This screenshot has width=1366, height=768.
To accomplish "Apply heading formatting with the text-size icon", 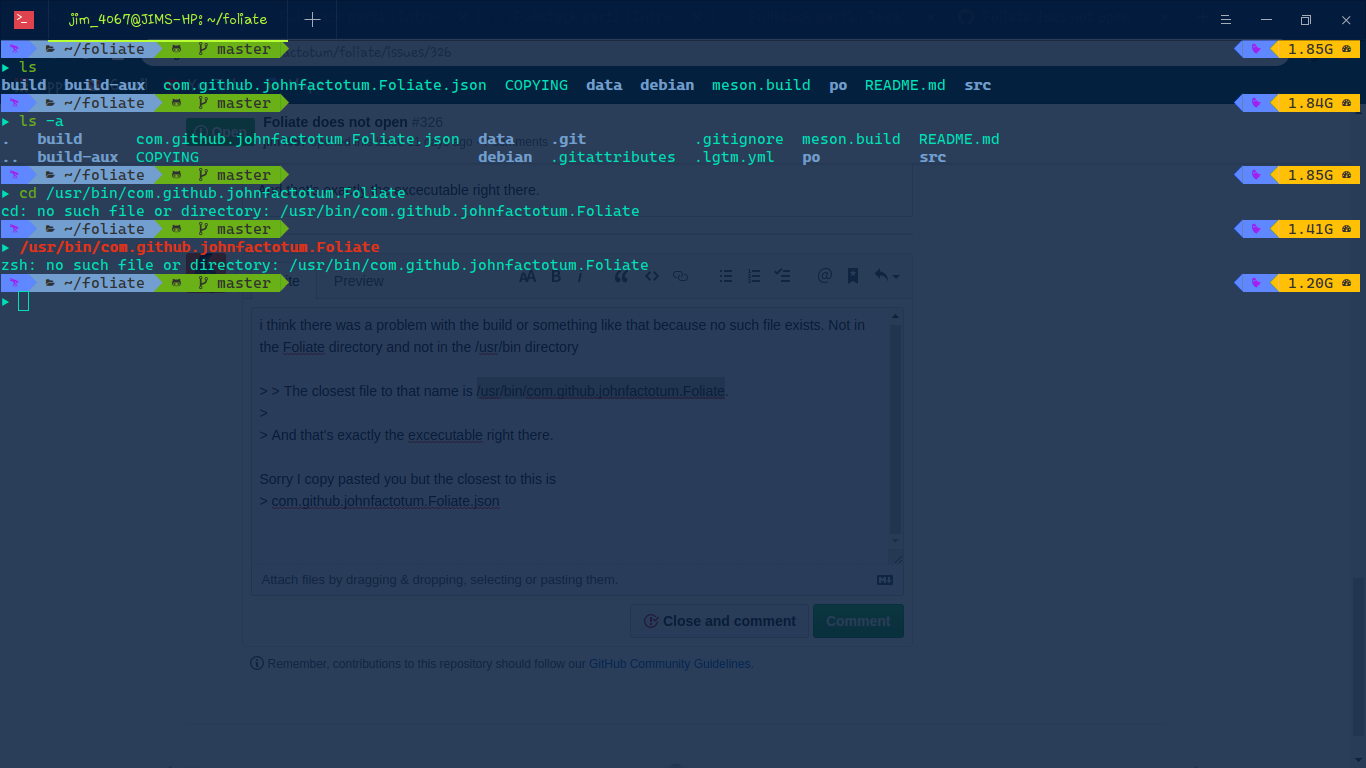I will pos(527,276).
